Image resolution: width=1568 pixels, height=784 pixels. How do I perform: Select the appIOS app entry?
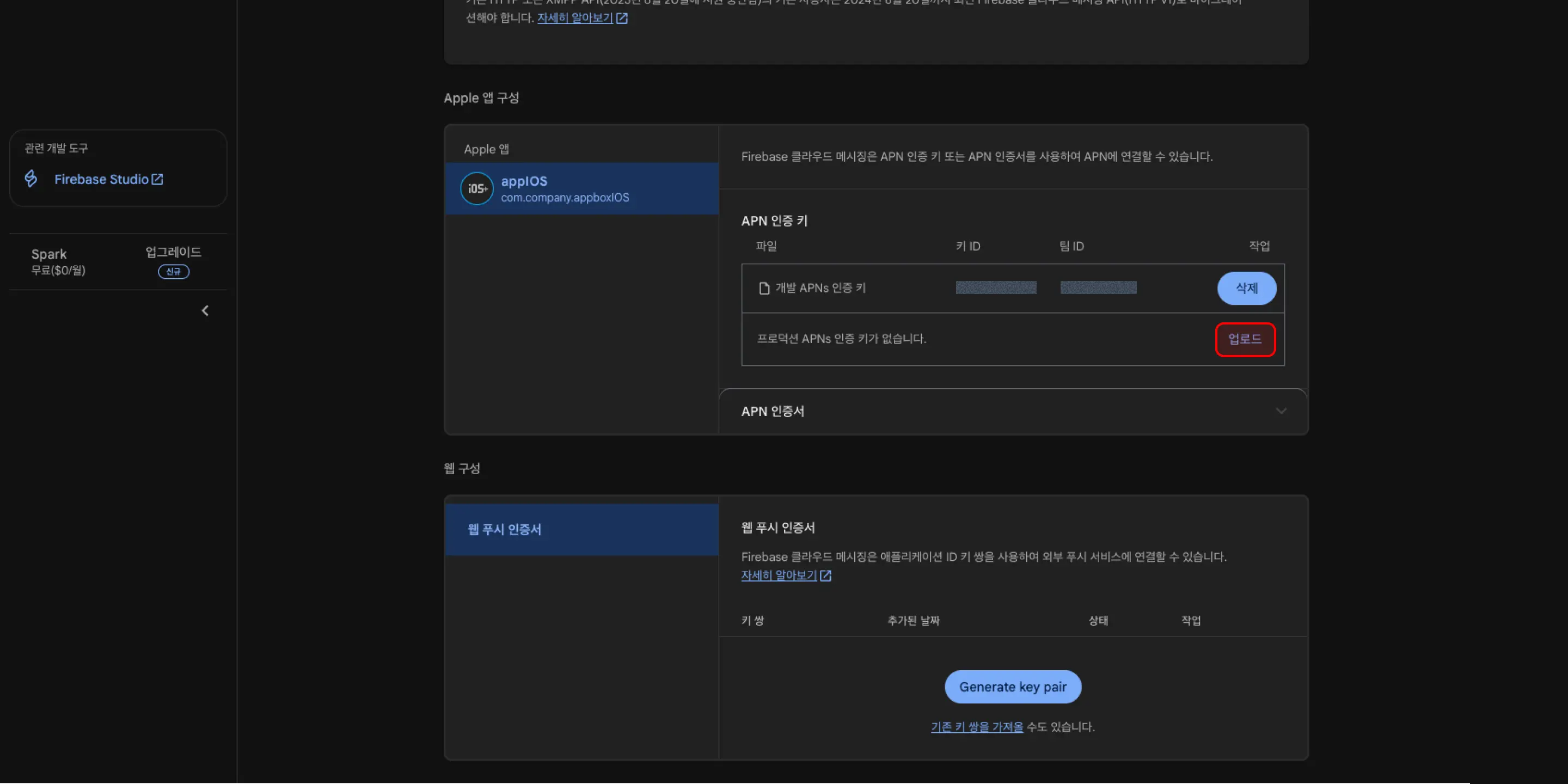coord(581,189)
